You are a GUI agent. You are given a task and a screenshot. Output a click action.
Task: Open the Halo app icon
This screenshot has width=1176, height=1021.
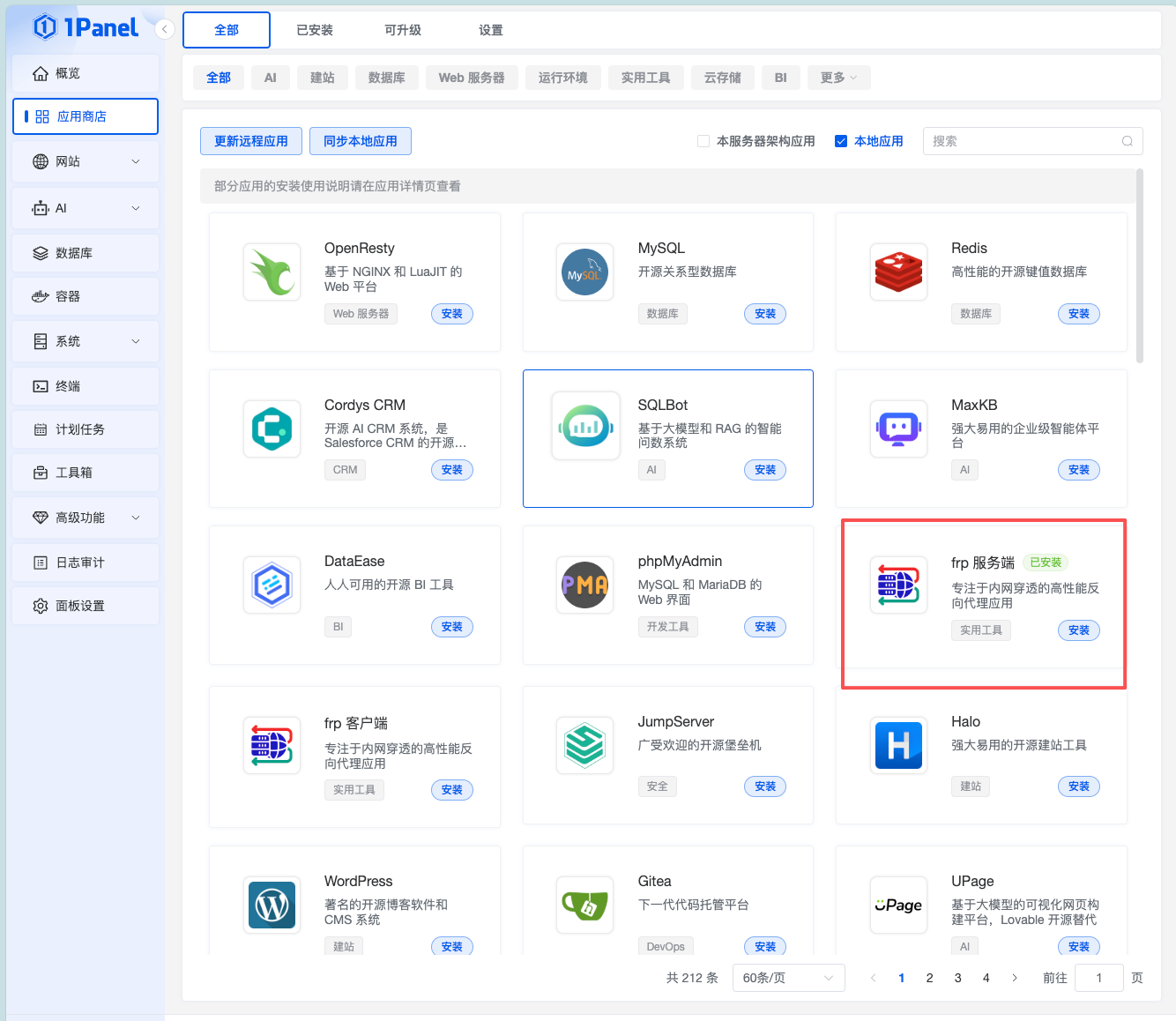point(898,745)
